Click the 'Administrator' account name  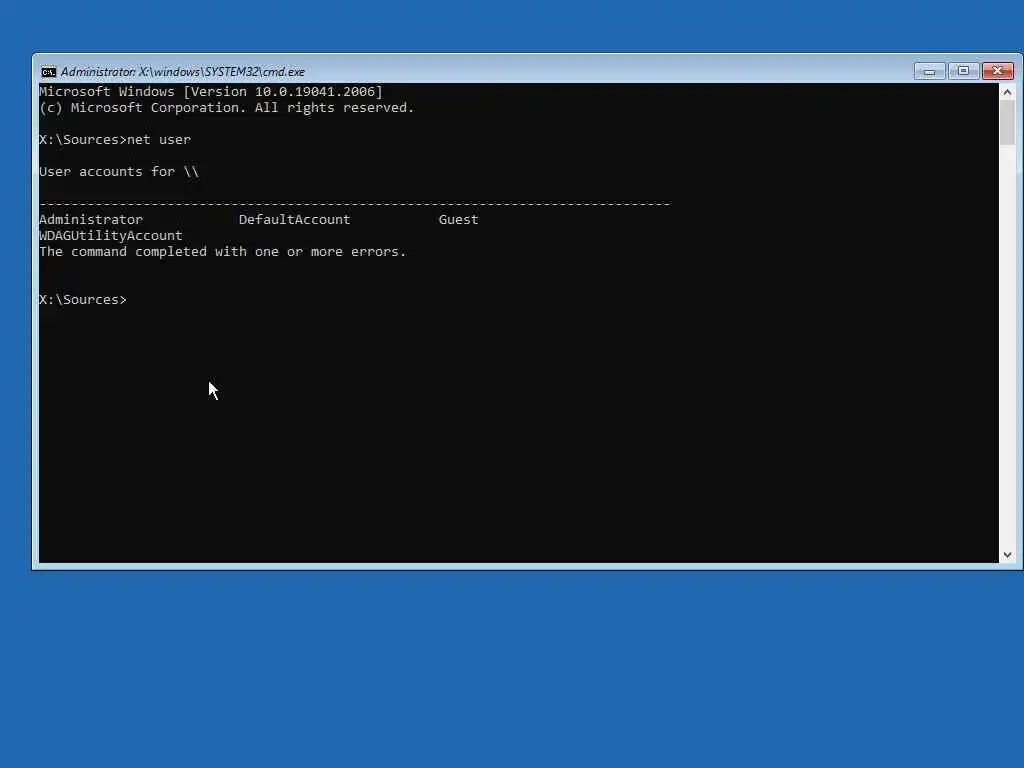[91, 219]
